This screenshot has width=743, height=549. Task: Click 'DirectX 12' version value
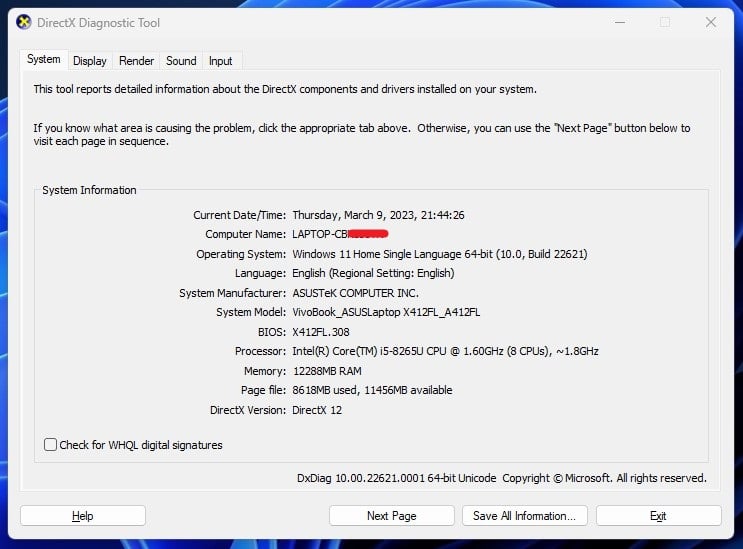pos(317,410)
